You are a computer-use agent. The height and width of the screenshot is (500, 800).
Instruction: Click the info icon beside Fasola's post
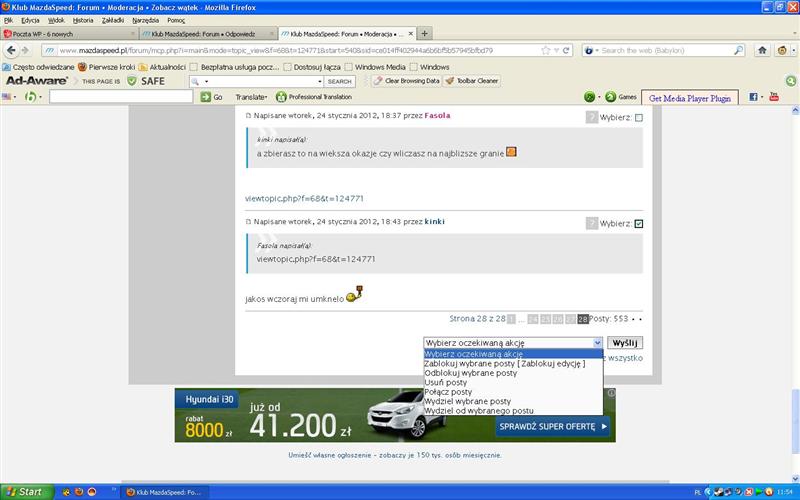[x=592, y=118]
